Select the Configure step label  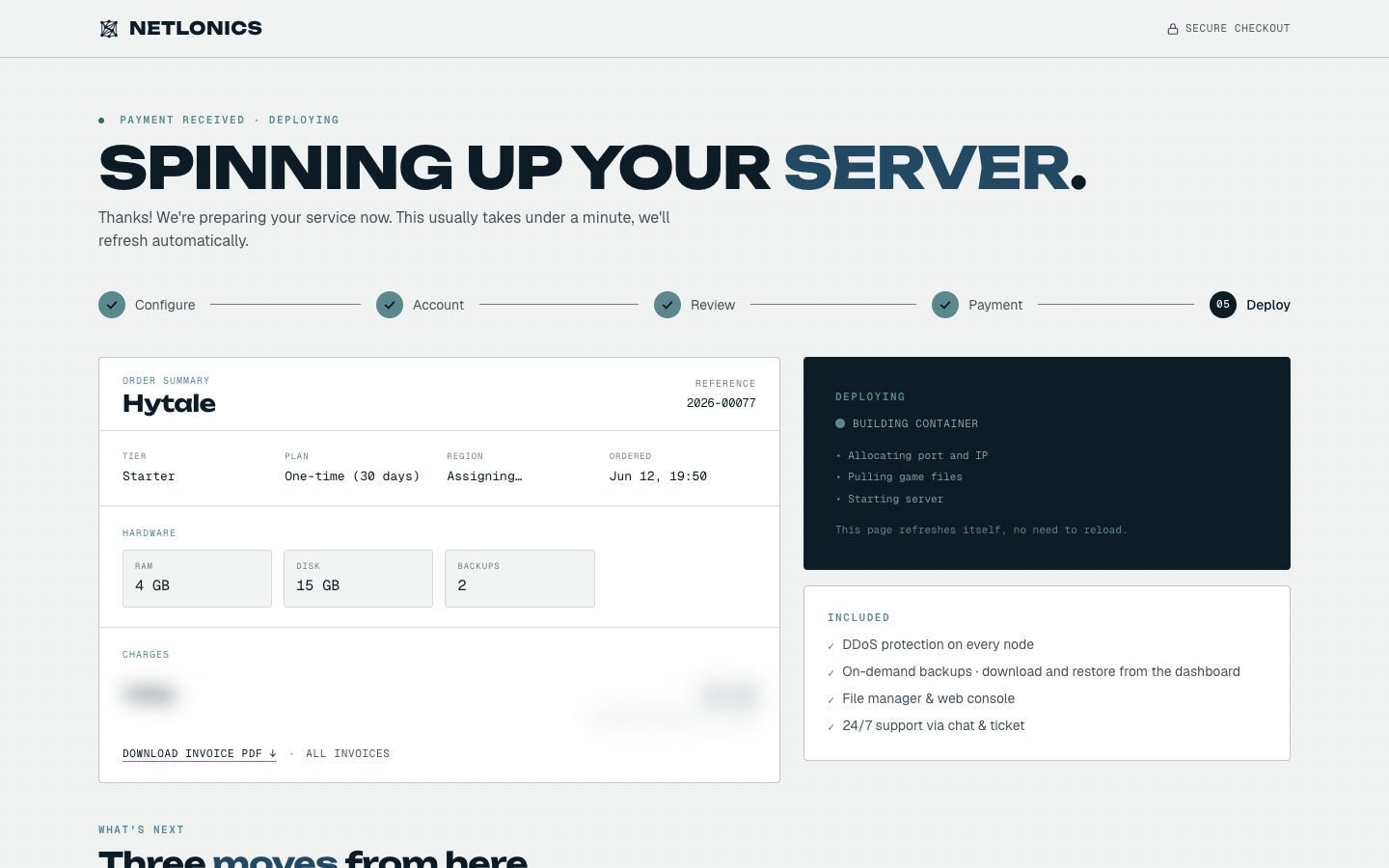(165, 305)
